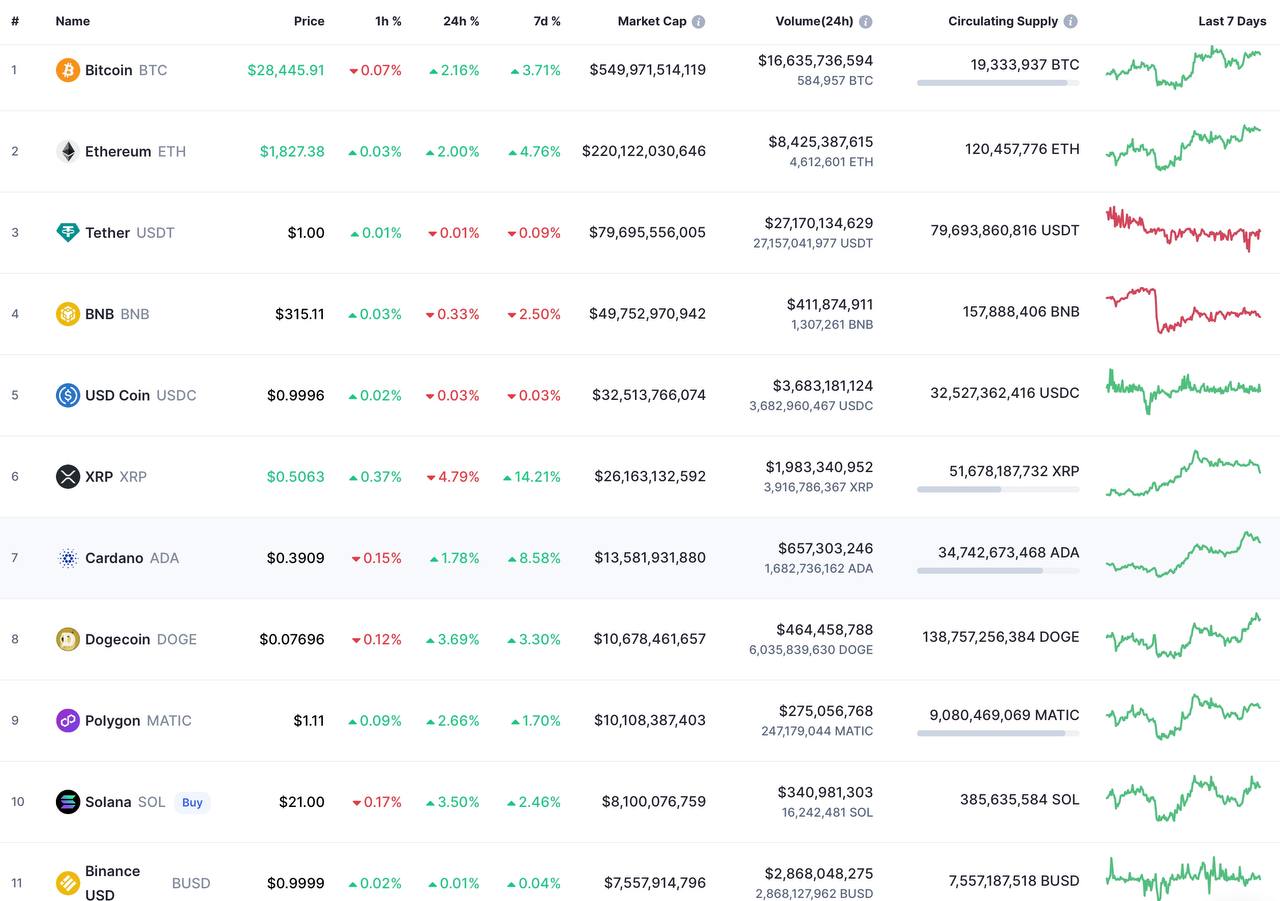1280x901 pixels.
Task: Click the Dogecoin logo icon
Action: pos(68,639)
